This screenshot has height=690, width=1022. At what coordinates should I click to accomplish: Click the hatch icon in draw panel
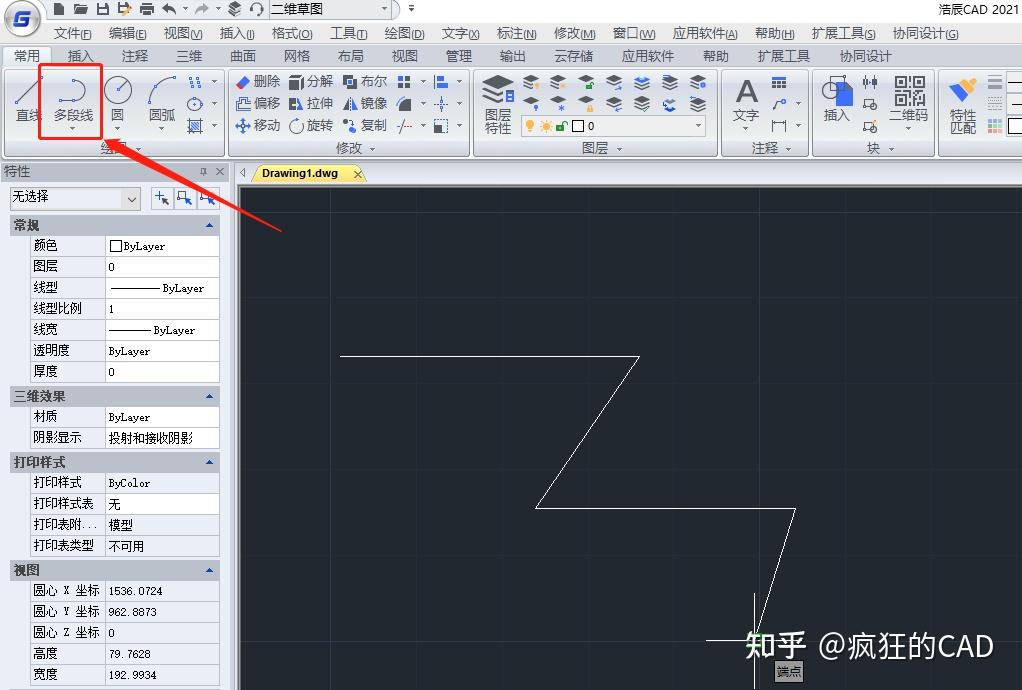pyautogui.click(x=195, y=126)
